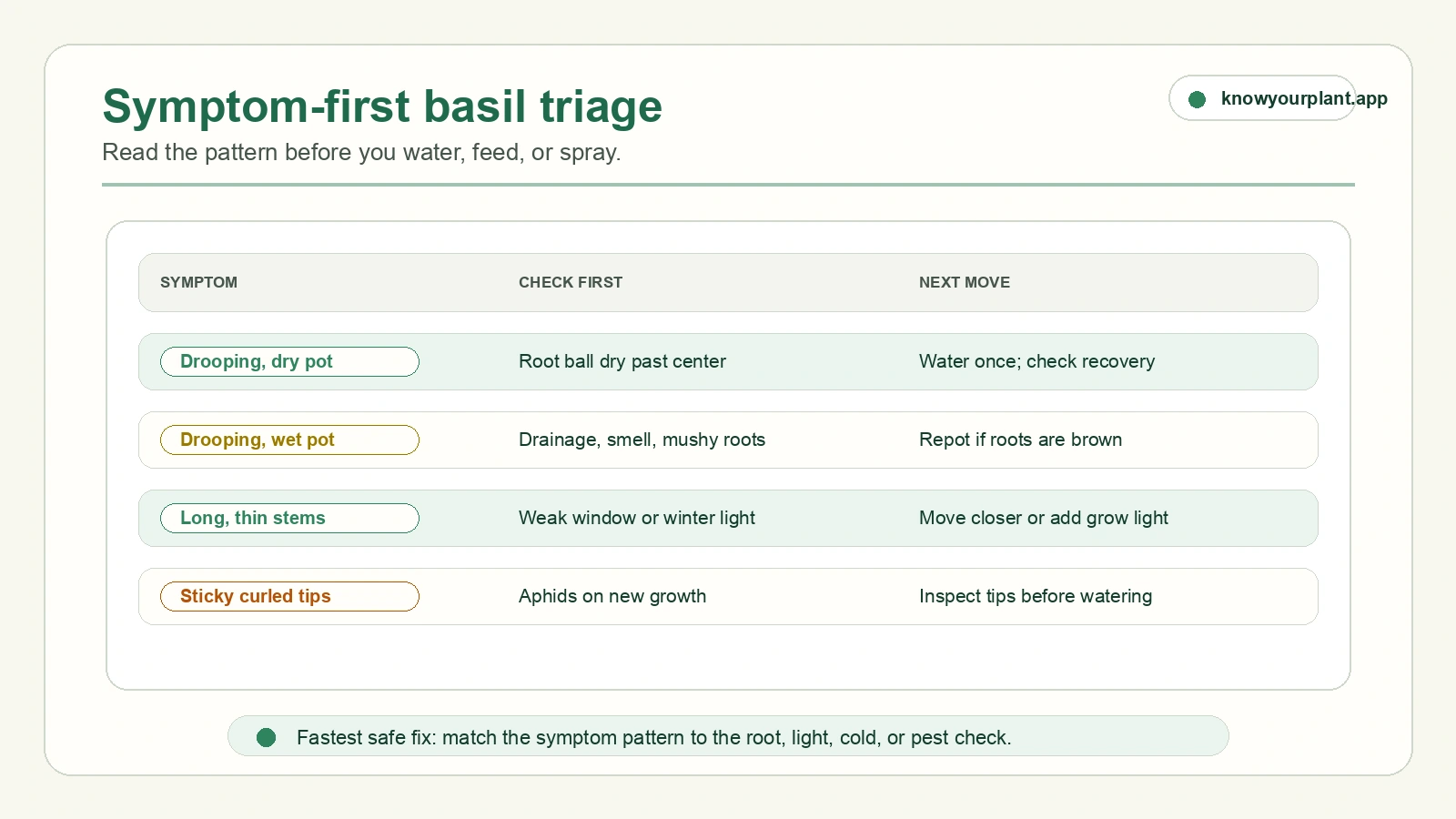Click Move closer or add grow light
The image size is (1456, 819).
point(1044,518)
